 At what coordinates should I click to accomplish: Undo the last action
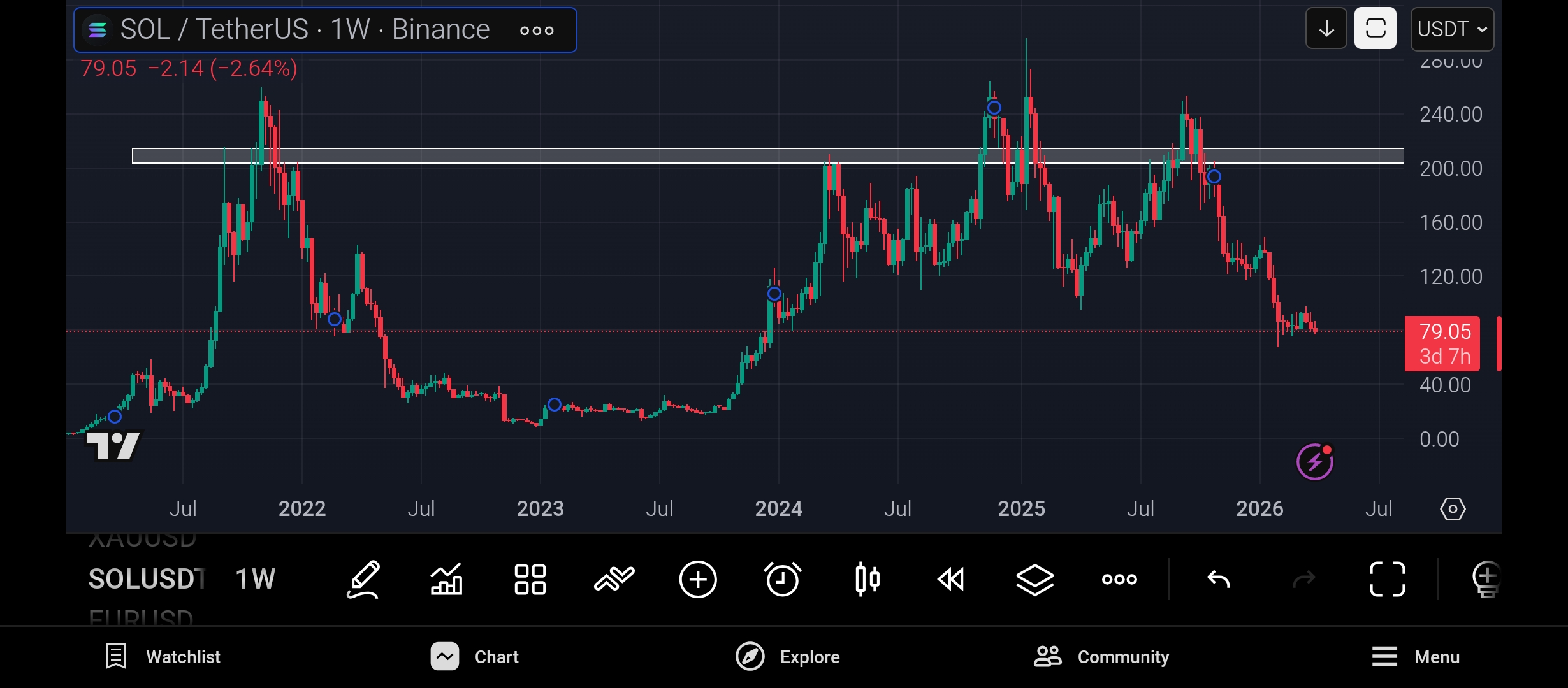coord(1219,579)
